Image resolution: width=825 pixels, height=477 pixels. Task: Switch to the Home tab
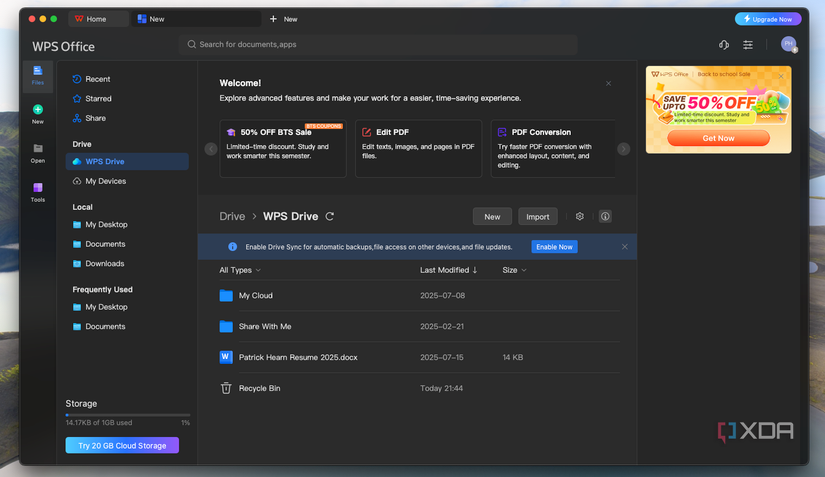point(98,19)
